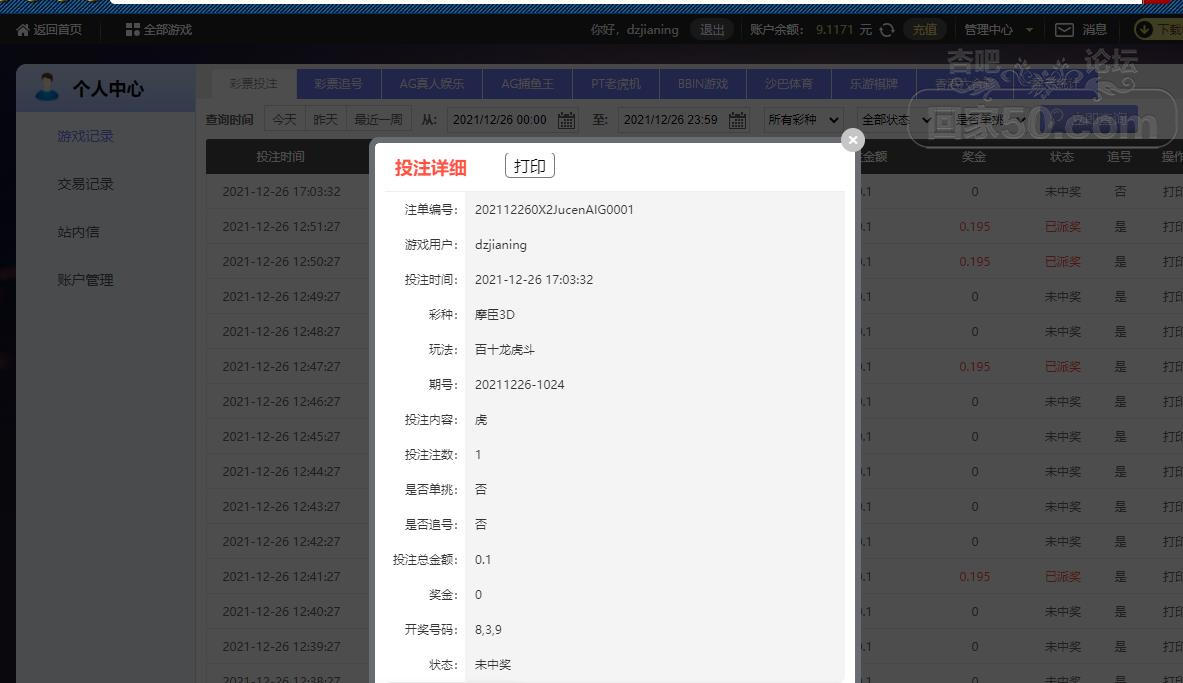
Task: Click the table row timestamp 2021-12-26 12:41:27
Action: 281,576
